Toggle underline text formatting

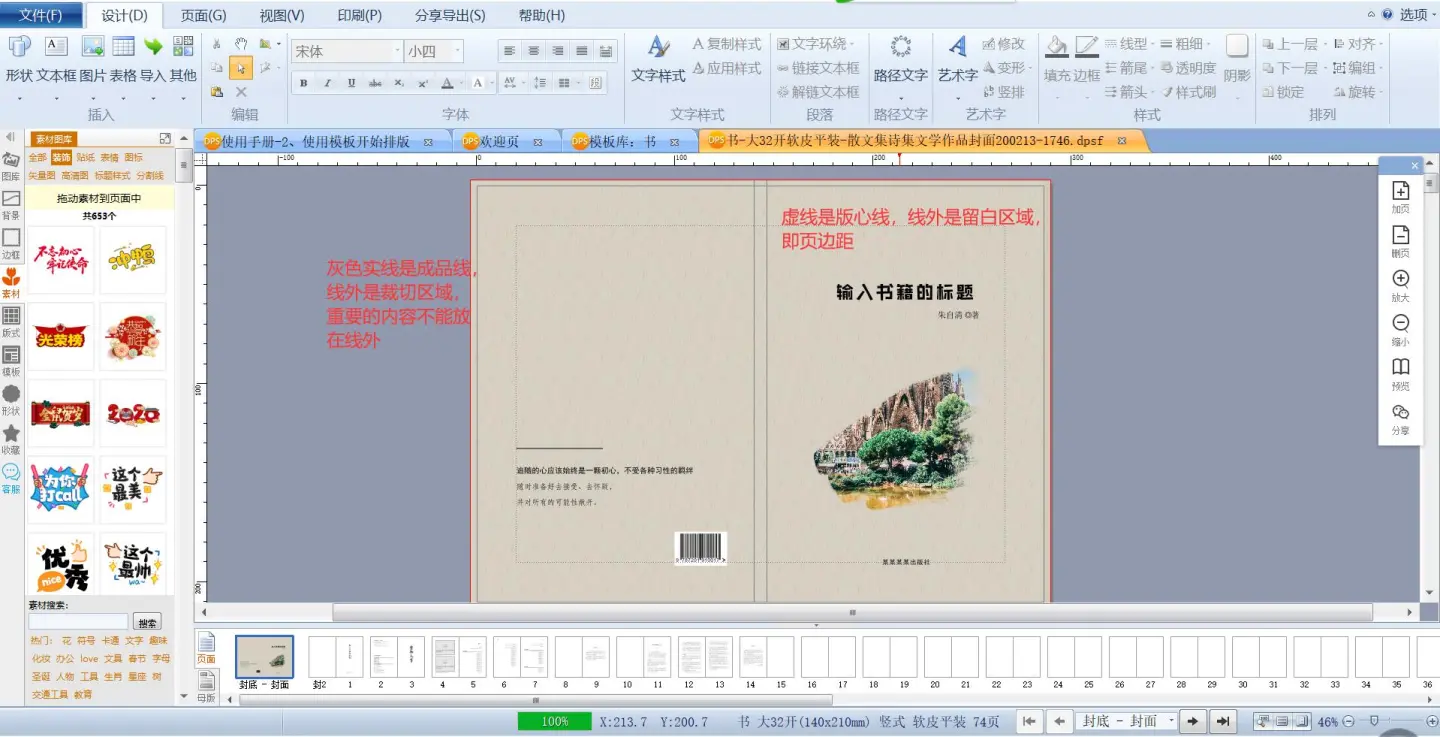point(351,83)
